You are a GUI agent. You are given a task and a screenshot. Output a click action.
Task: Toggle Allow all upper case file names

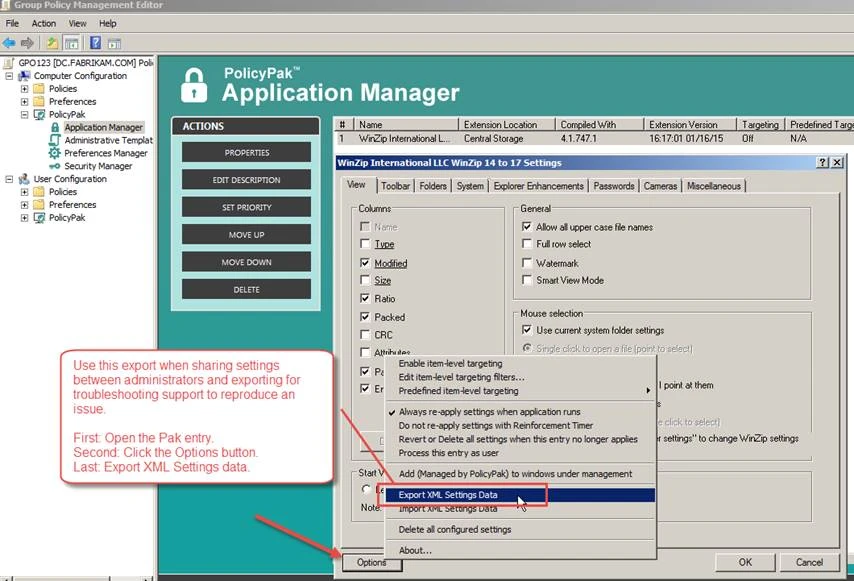527,227
